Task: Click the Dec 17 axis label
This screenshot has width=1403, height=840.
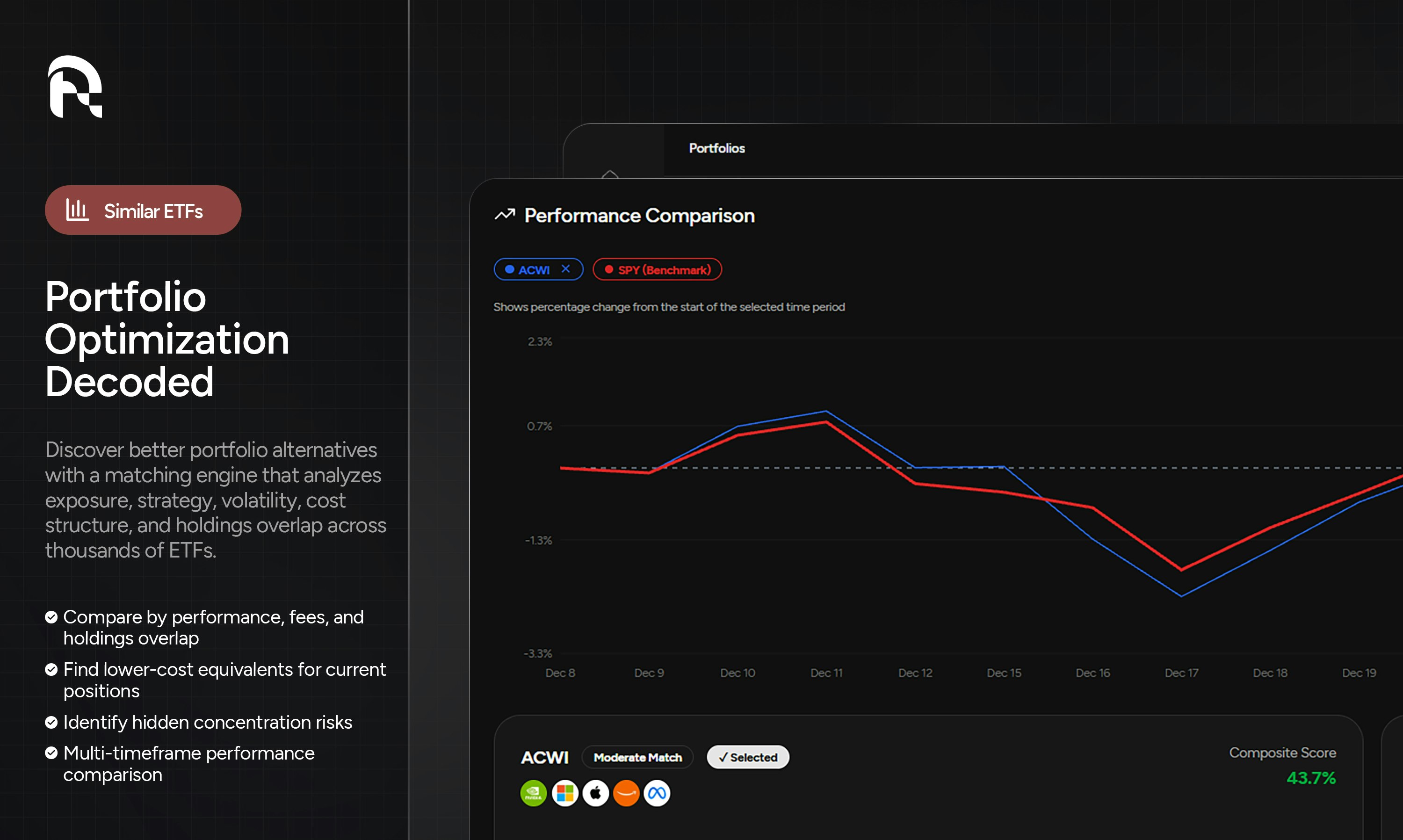Action: [1181, 673]
